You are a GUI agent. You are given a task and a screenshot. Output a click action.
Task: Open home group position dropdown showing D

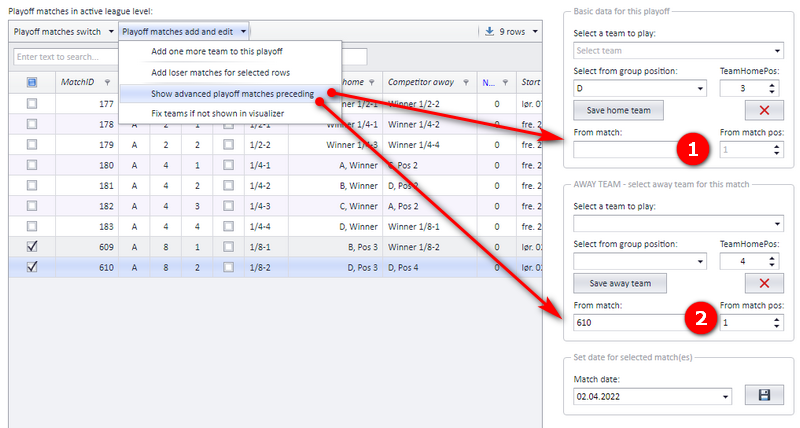pyautogui.click(x=640, y=88)
